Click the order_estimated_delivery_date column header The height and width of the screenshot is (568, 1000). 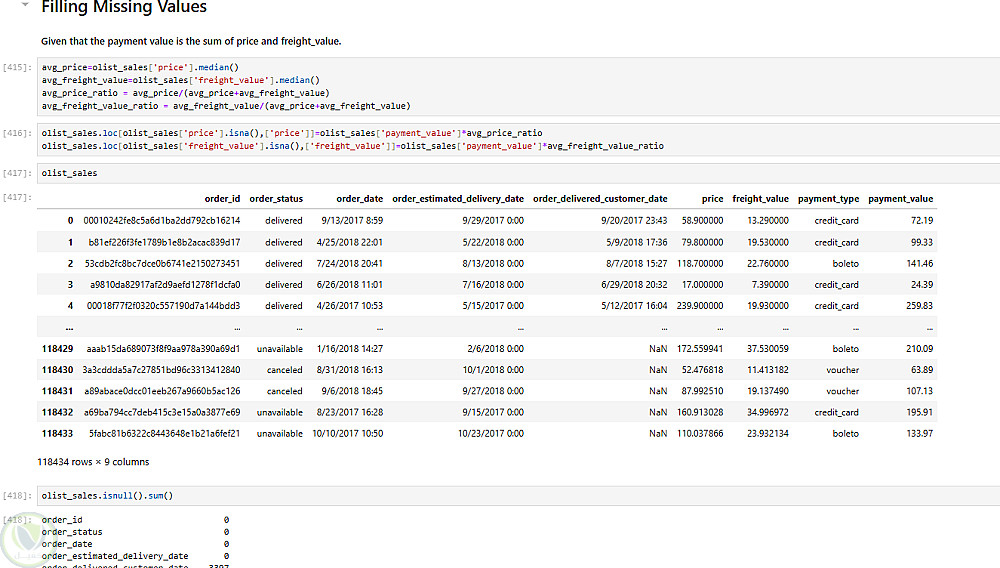(458, 198)
